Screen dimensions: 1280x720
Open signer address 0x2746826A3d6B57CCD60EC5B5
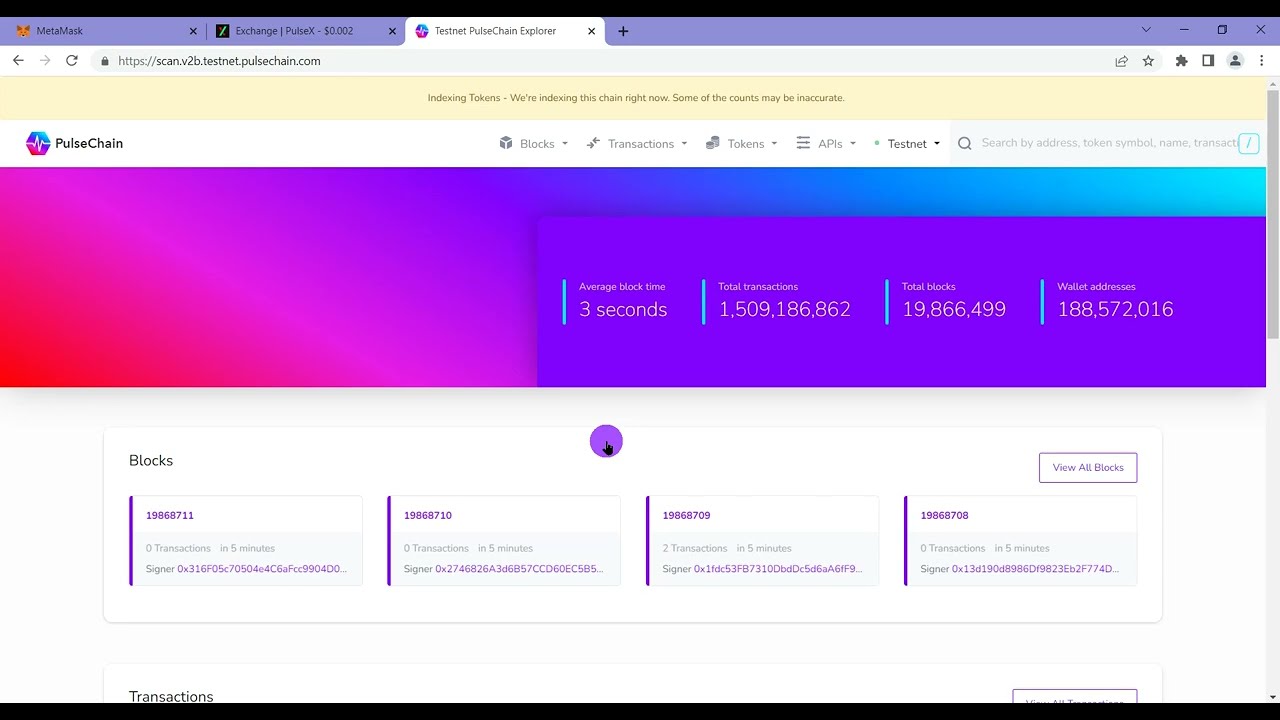pos(519,569)
